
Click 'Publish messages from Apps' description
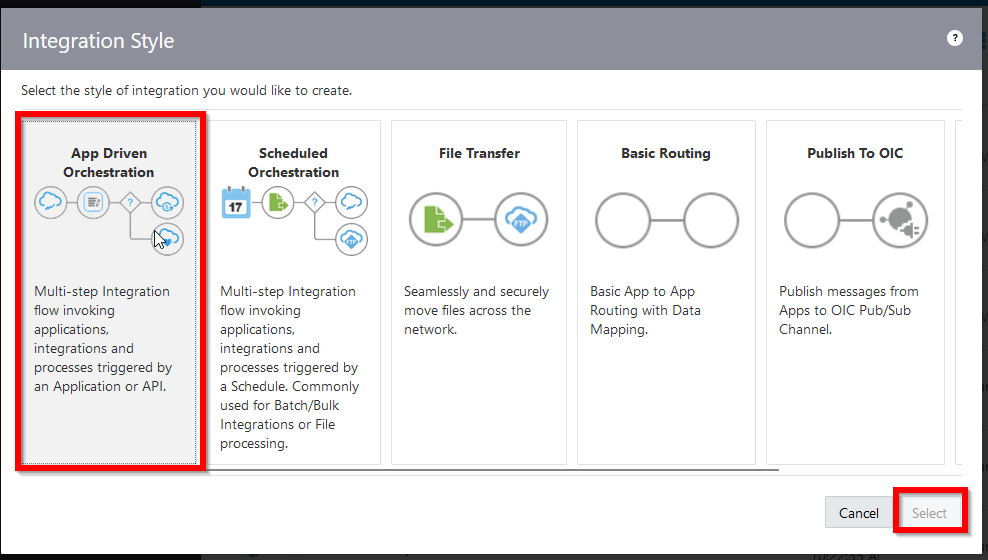point(849,310)
